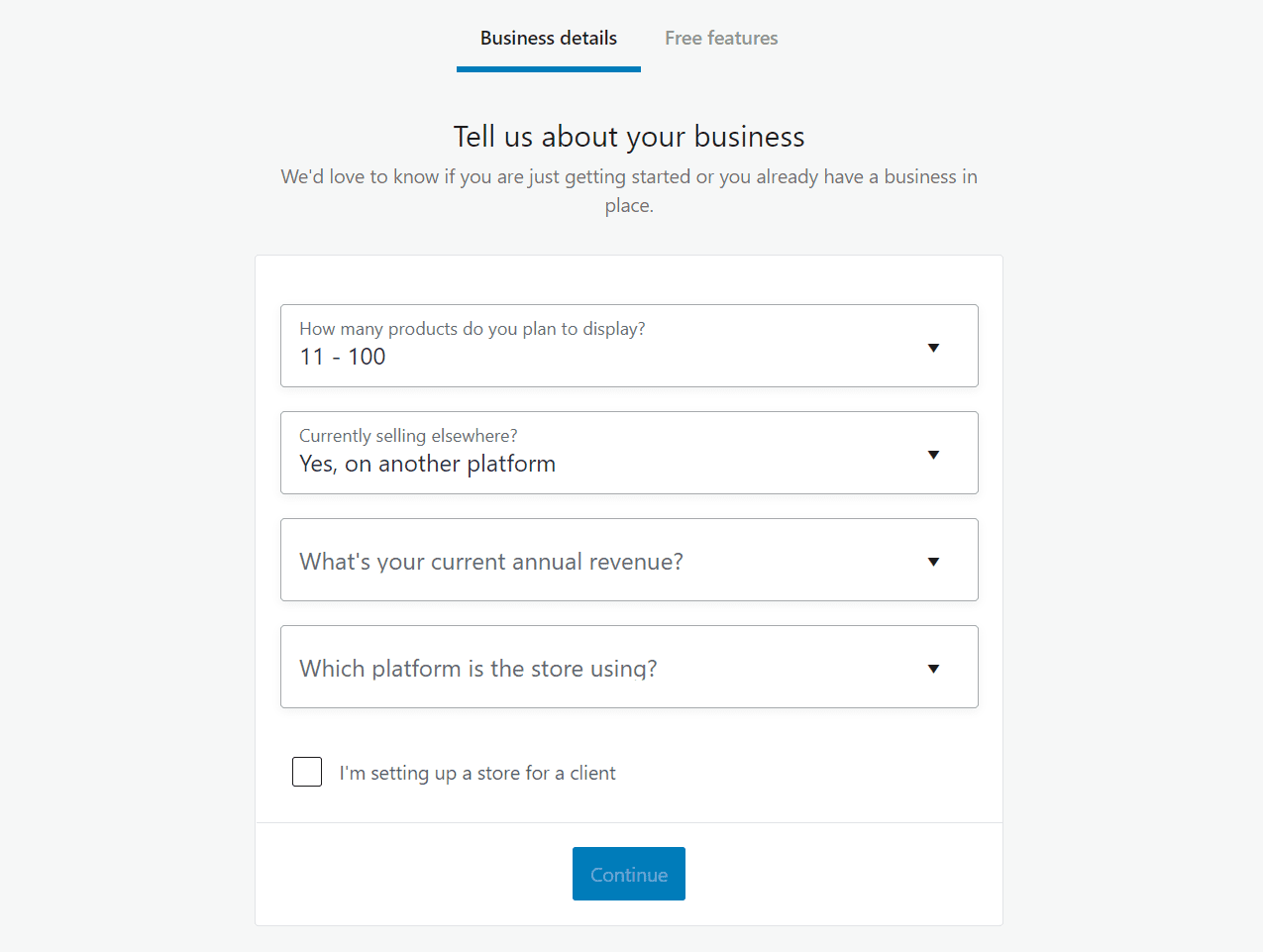Switch to the Free features tab

(721, 38)
